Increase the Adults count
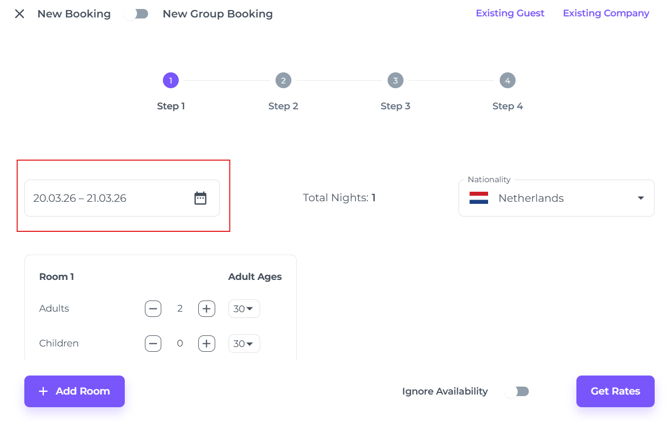Screen dimensions: 670x422 [x=206, y=309]
